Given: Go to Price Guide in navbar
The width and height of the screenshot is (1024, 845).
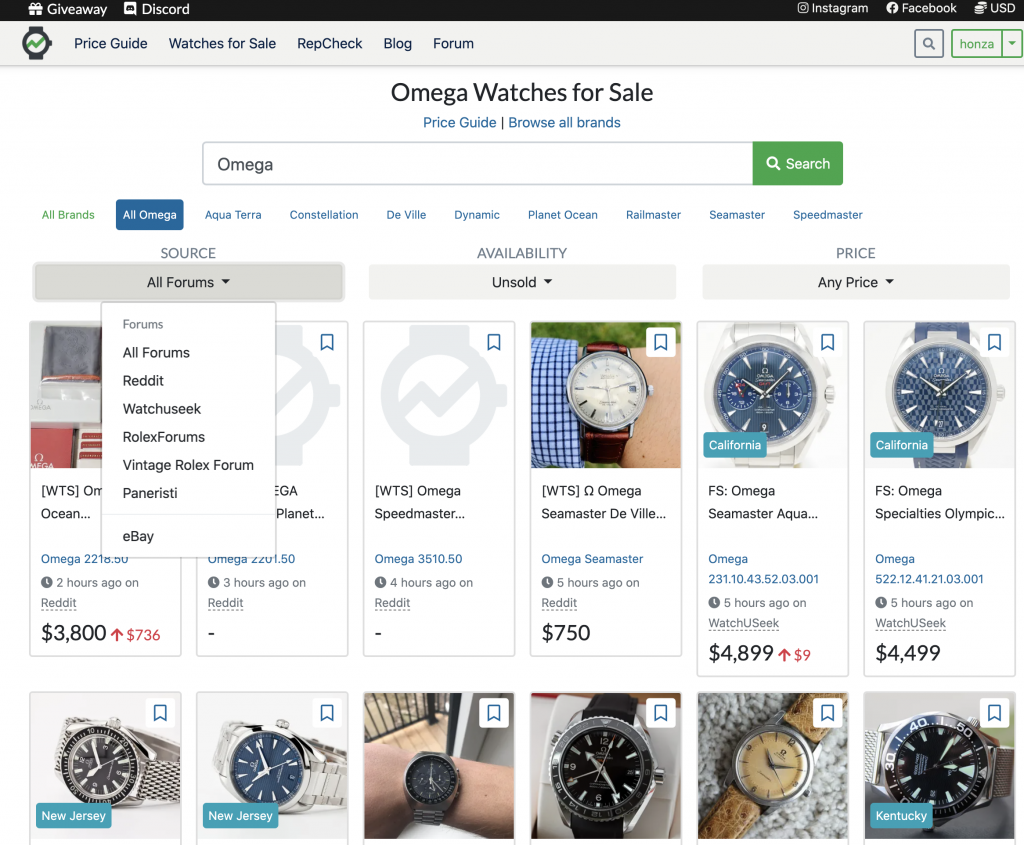Looking at the screenshot, I should (x=110, y=44).
